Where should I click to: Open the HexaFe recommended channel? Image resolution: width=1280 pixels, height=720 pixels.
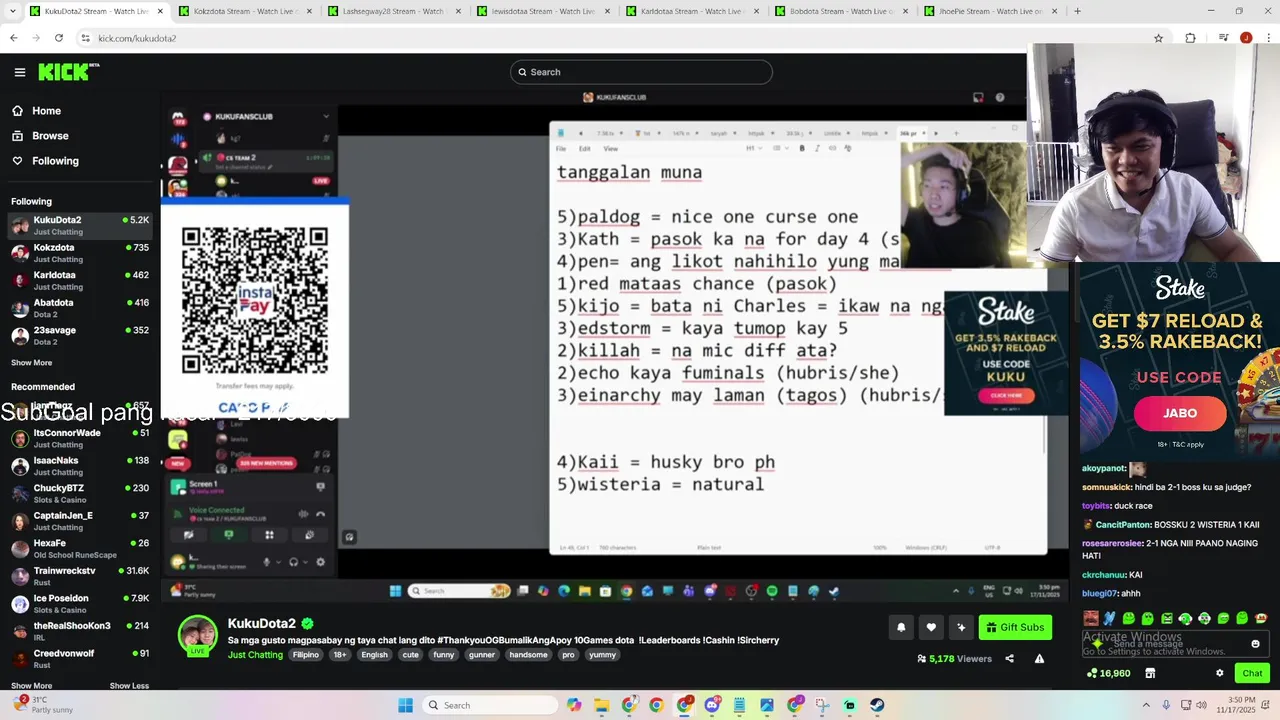tap(80, 549)
